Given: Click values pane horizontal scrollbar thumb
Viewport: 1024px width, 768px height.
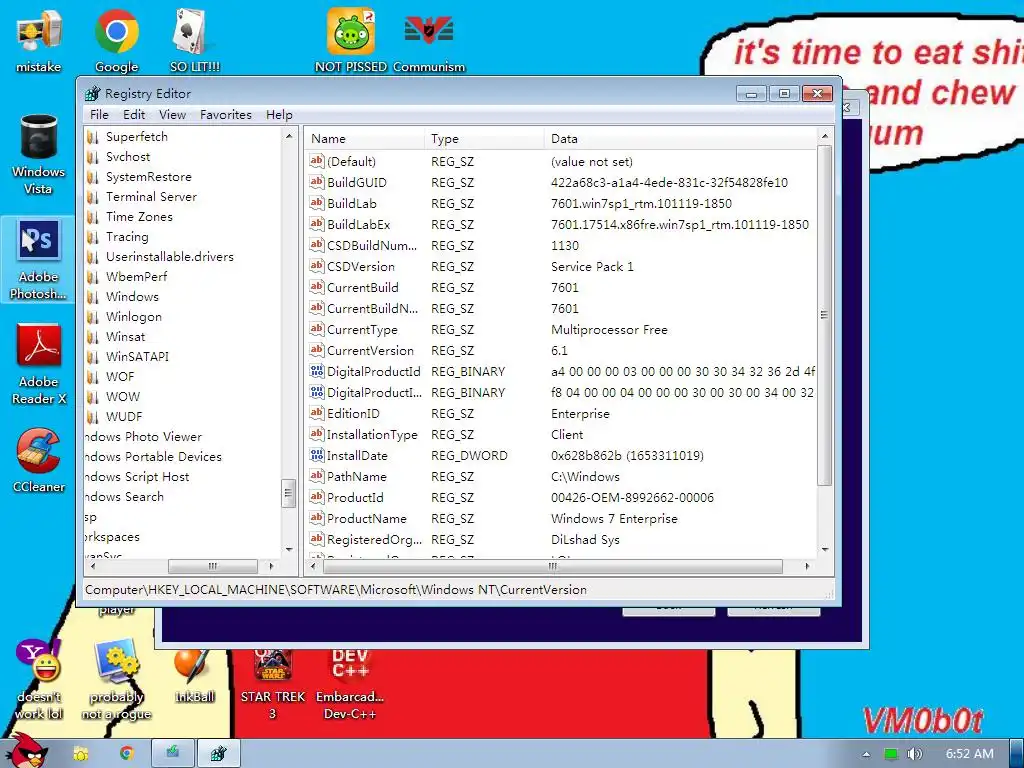Looking at the screenshot, I should [553, 566].
